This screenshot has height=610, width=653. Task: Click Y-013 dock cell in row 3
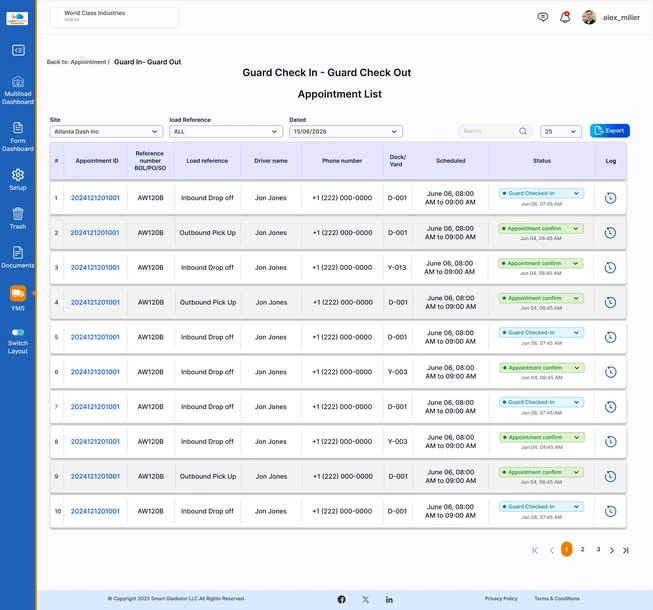396,268
